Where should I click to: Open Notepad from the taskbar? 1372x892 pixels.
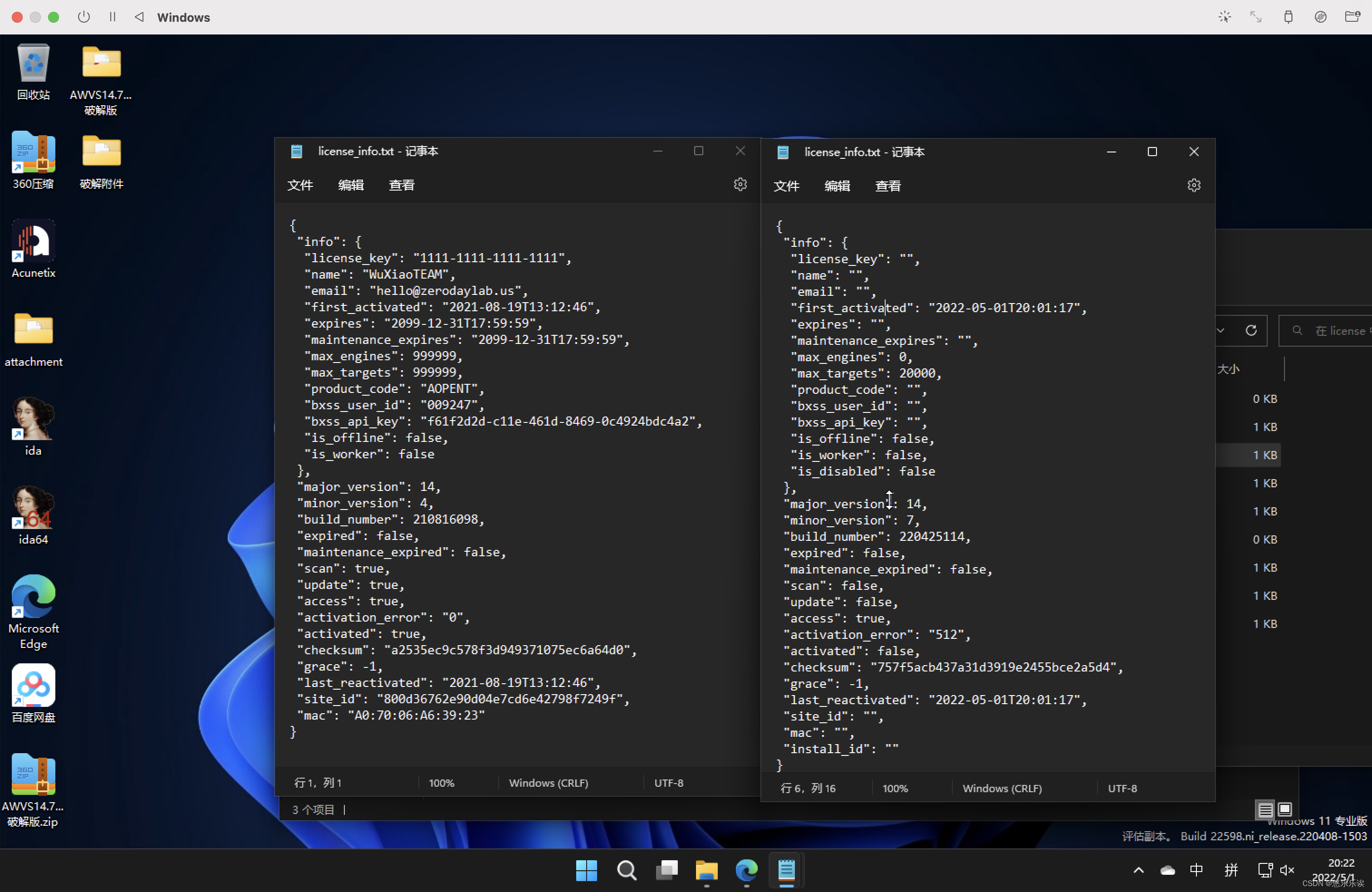pyautogui.click(x=786, y=870)
